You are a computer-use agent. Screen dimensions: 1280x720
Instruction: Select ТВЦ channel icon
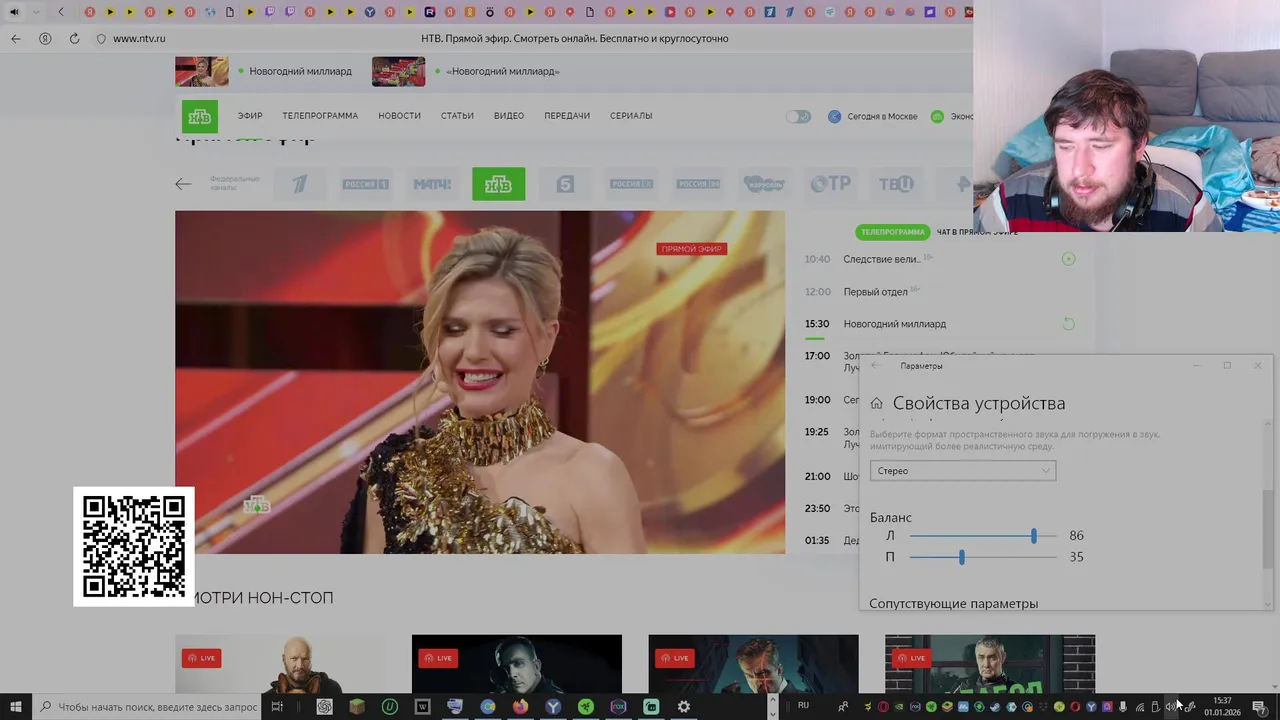896,184
